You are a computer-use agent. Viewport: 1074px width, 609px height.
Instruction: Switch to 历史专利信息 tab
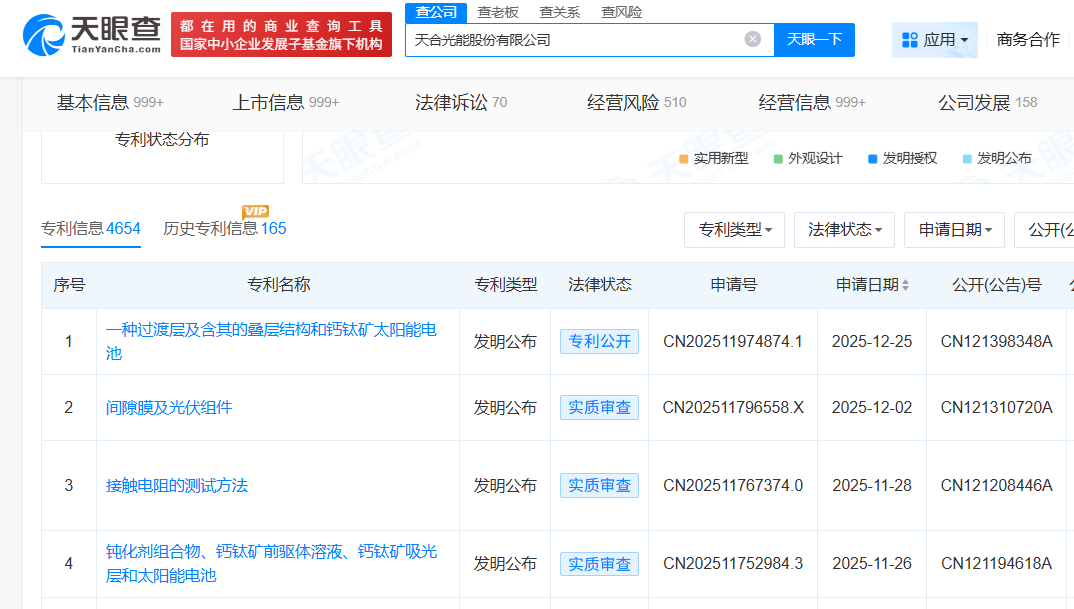[x=224, y=228]
